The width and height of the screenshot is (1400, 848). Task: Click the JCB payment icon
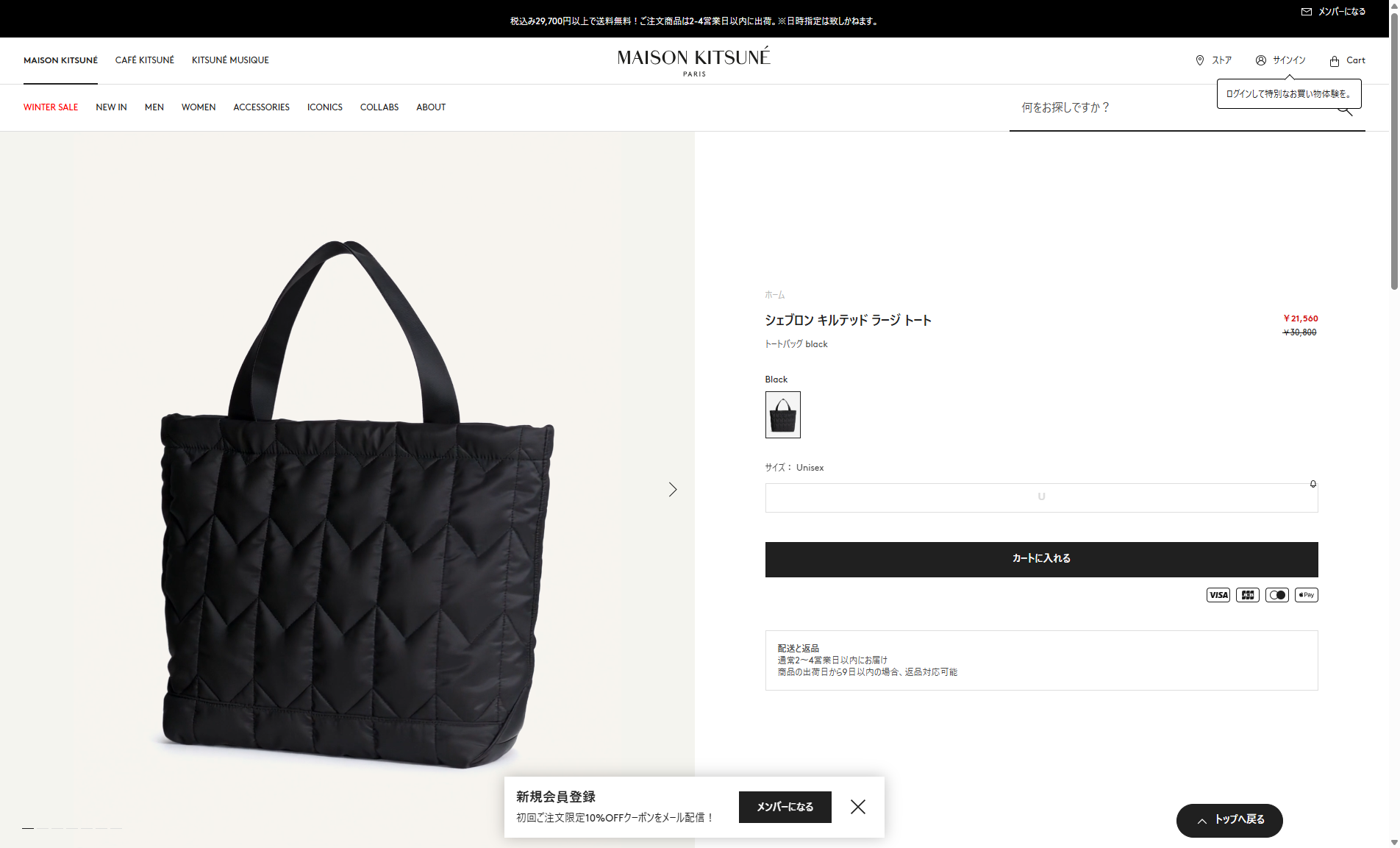[1248, 595]
